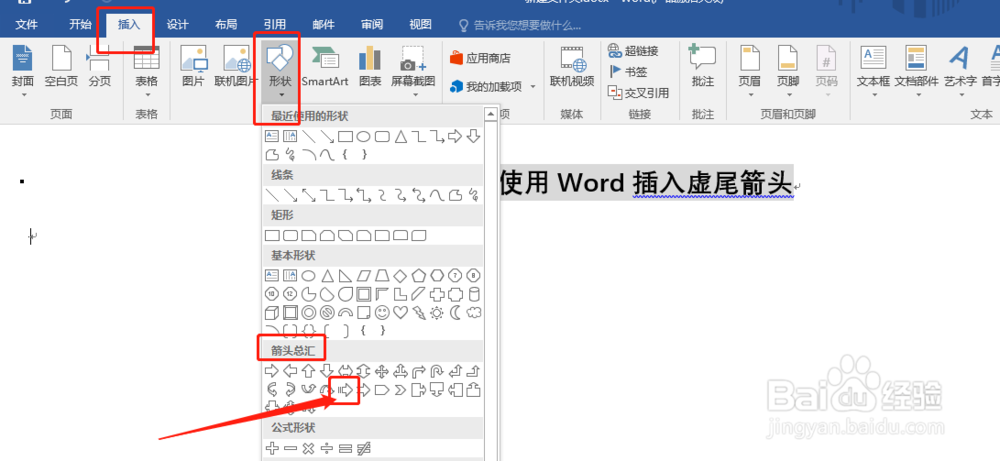Viewport: 1000px width, 461px height.
Task: Pick the chevron arrow shape
Action: coord(400,390)
